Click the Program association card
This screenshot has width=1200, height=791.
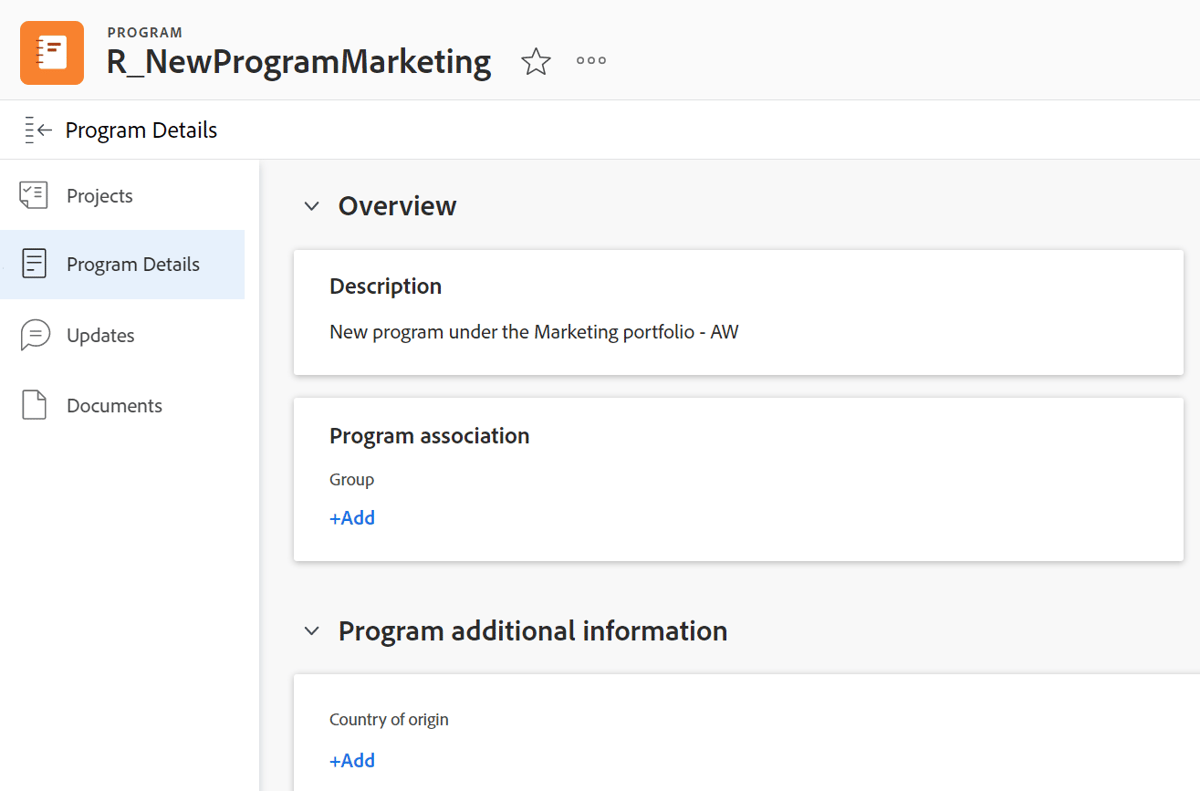[738, 478]
